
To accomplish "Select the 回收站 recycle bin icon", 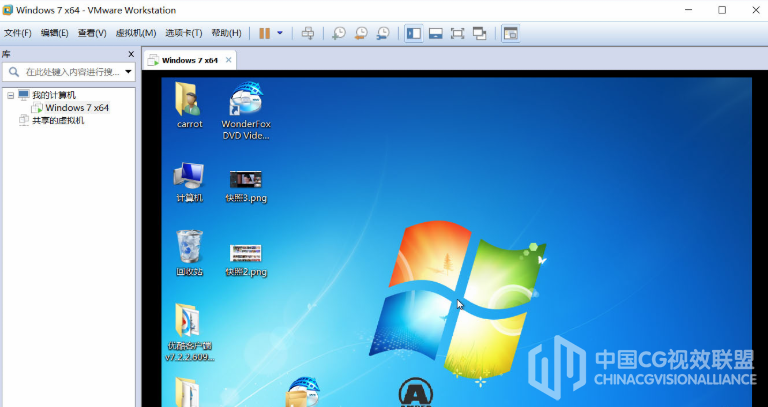I will (190, 253).
